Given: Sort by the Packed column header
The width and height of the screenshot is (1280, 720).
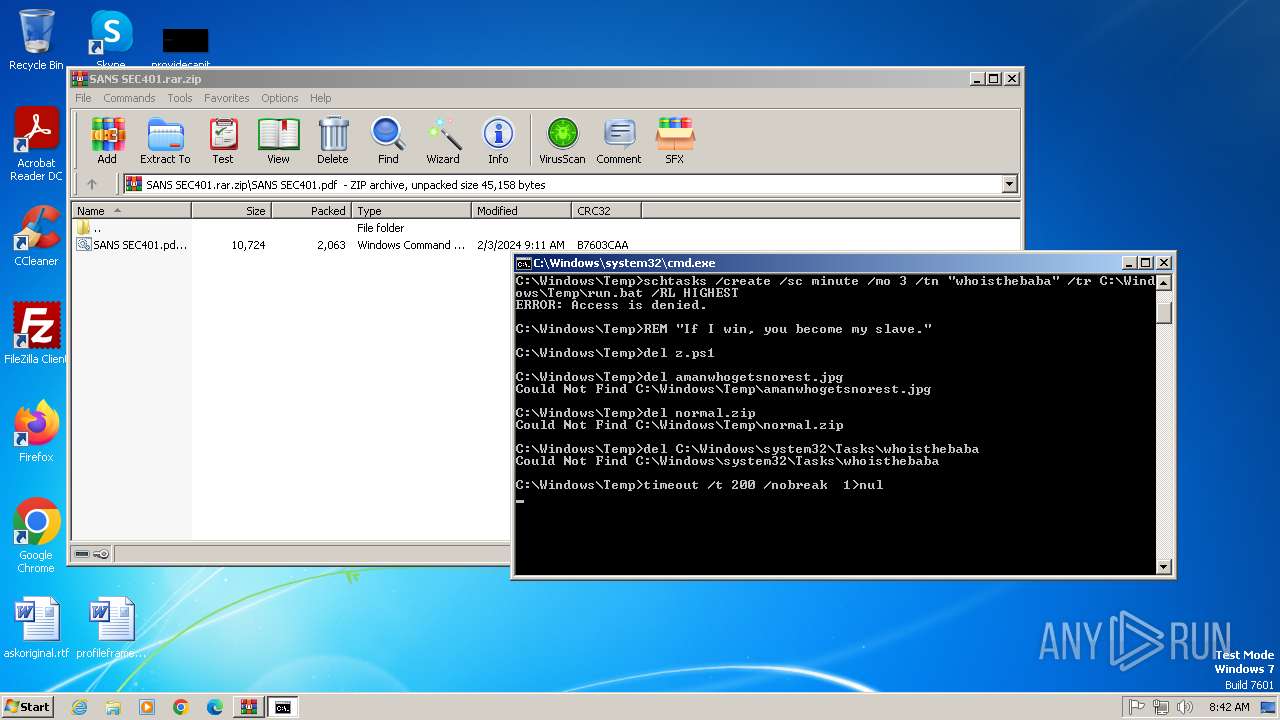Looking at the screenshot, I should [312, 211].
